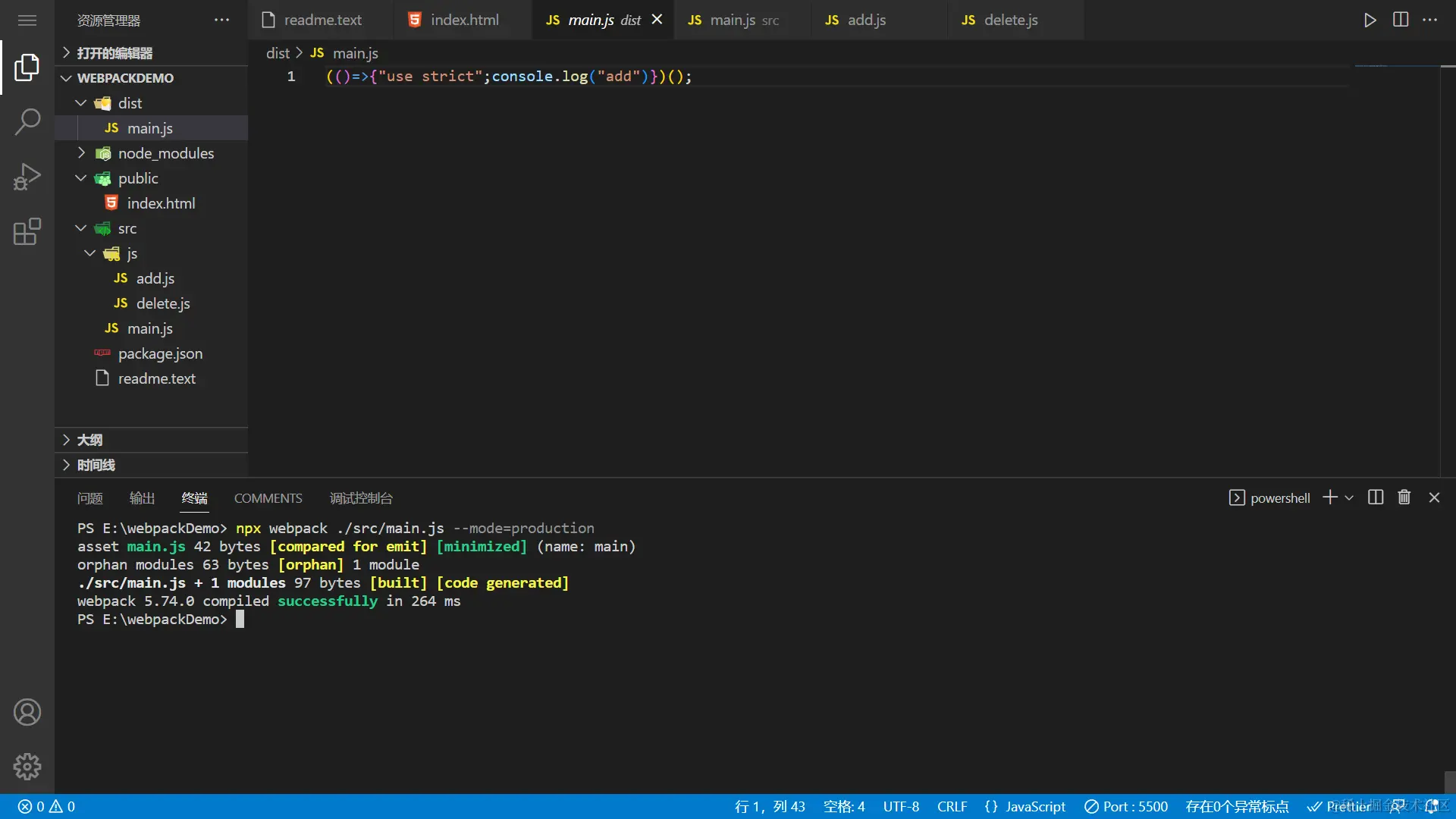This screenshot has height=819, width=1456.
Task: Toggle Live Server Port 5500
Action: click(1126, 807)
